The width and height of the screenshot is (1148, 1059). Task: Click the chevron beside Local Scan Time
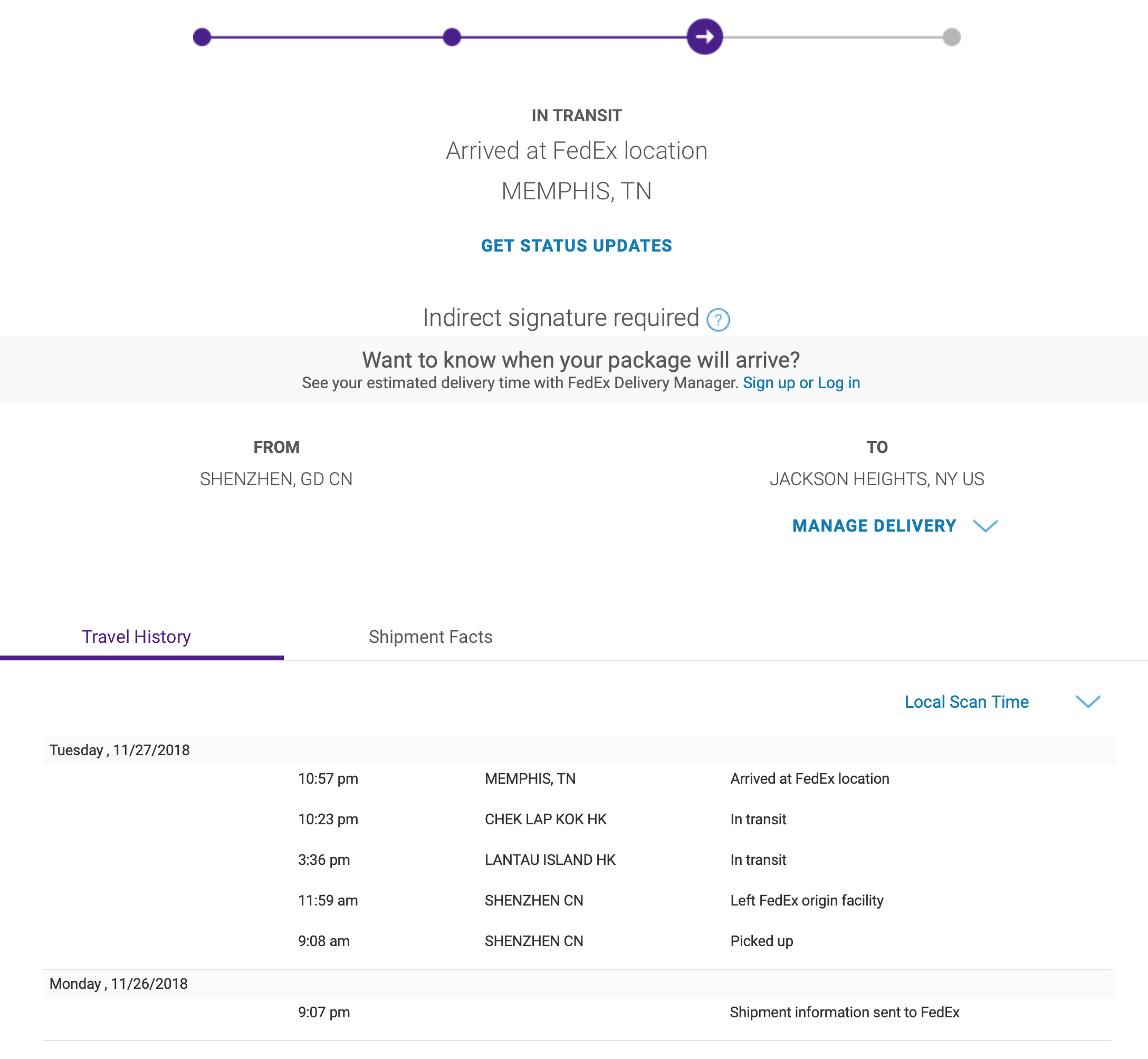tap(1088, 701)
